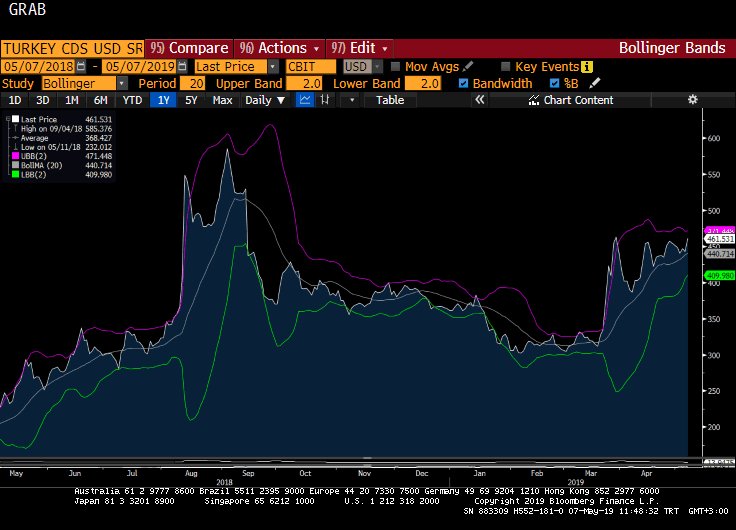Click the Lower Band 2.0 field
Viewport: 736px width, 530px height.
422,84
